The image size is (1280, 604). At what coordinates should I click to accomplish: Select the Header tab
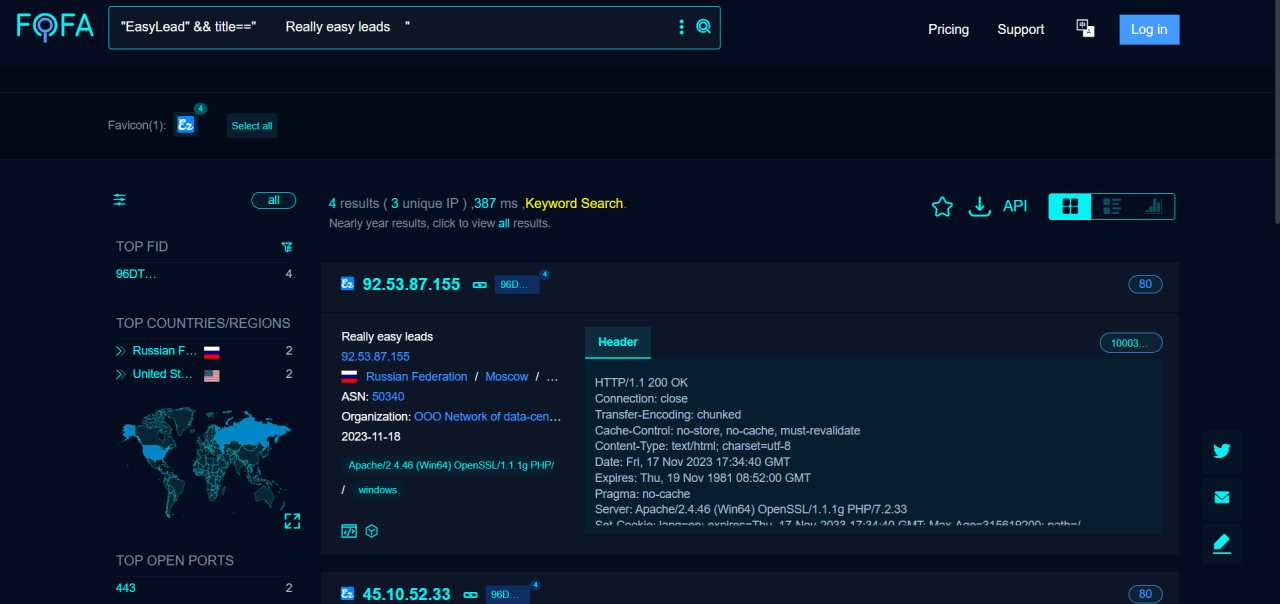coord(618,342)
